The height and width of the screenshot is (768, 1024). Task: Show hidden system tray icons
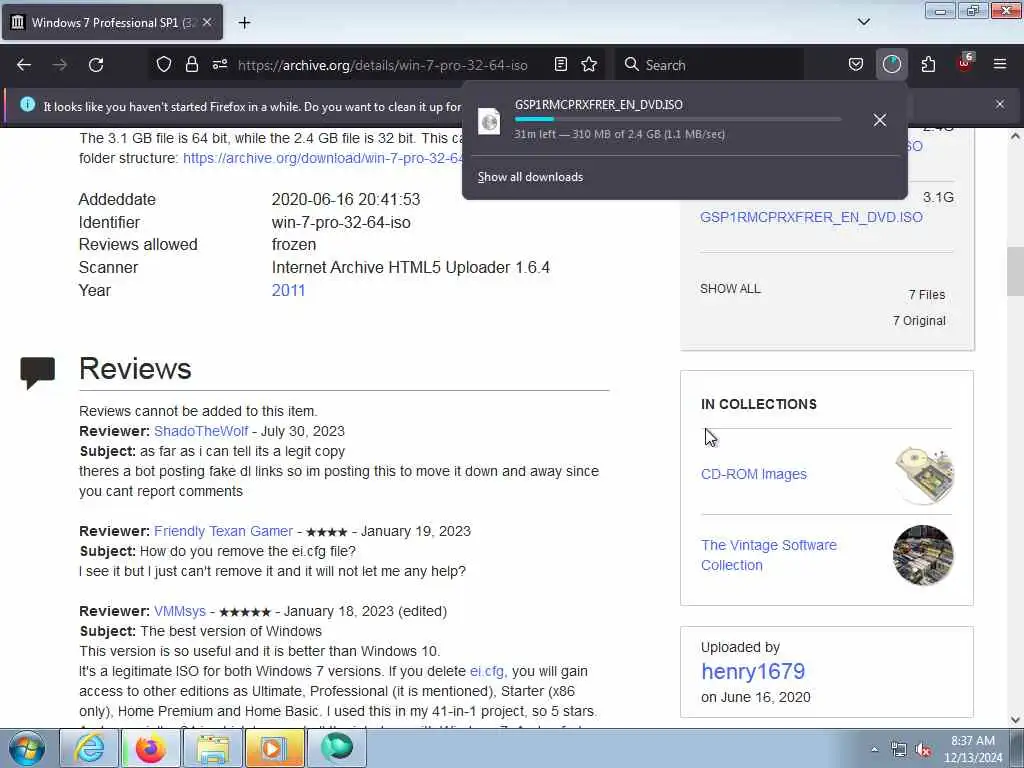874,750
